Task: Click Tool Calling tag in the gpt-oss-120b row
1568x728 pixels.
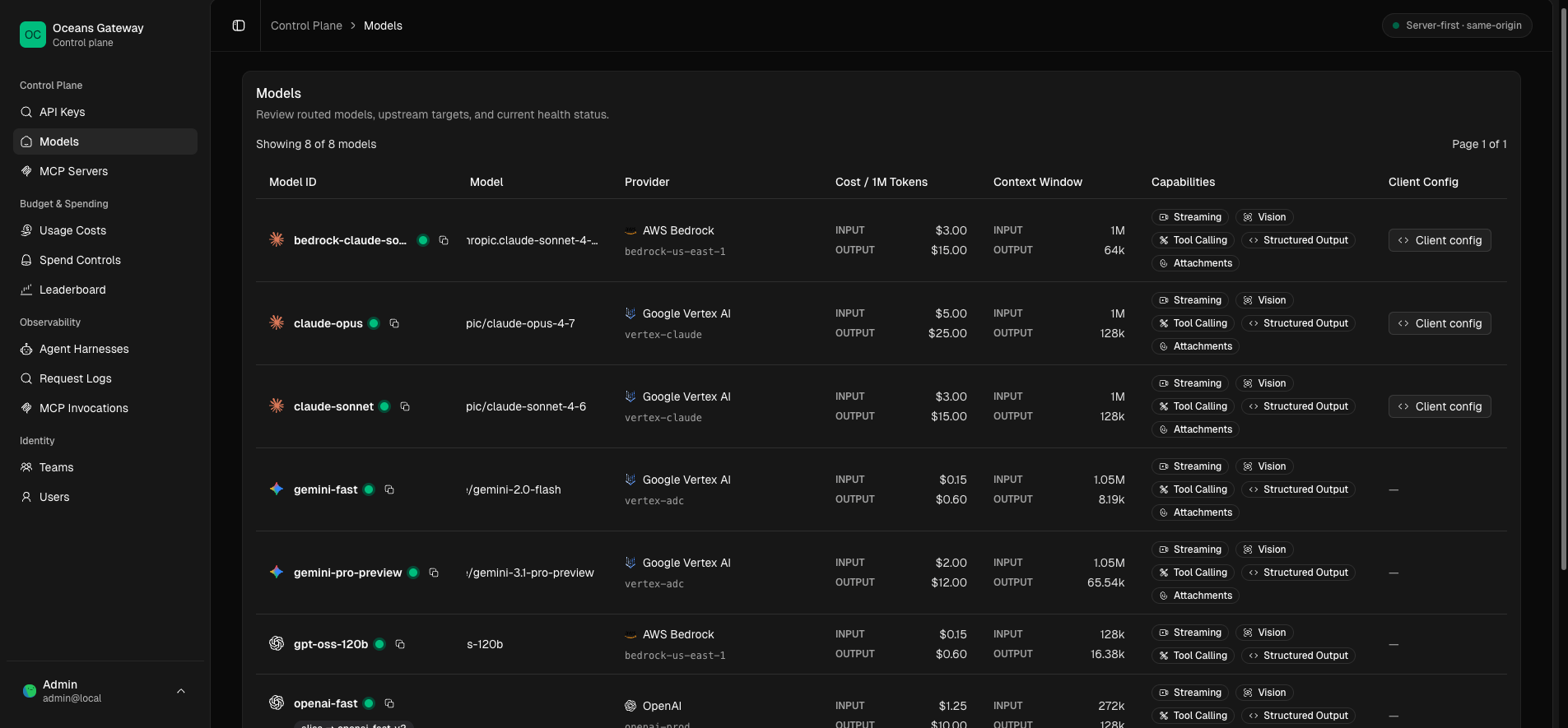Action: pyautogui.click(x=1193, y=656)
